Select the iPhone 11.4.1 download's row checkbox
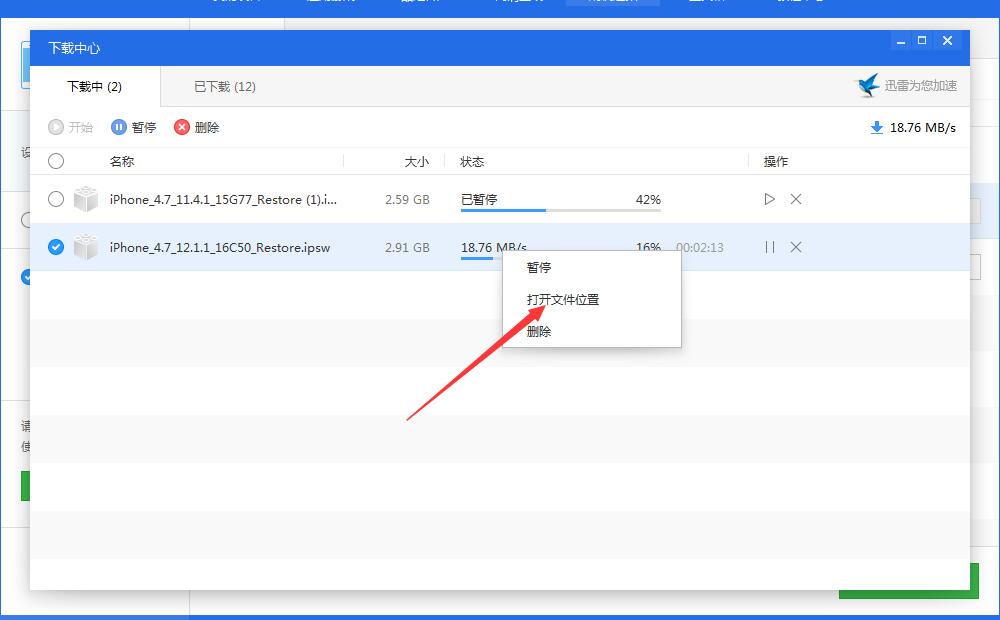Image resolution: width=1000 pixels, height=620 pixels. (x=56, y=200)
